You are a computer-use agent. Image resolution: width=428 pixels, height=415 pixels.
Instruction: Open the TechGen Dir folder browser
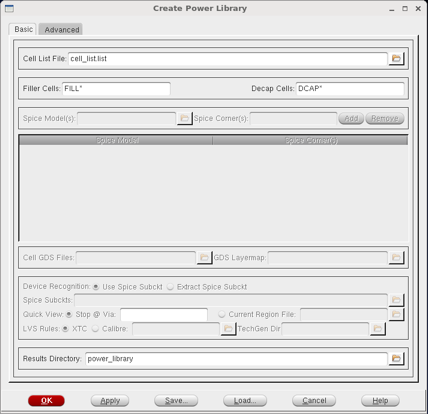click(x=377, y=329)
